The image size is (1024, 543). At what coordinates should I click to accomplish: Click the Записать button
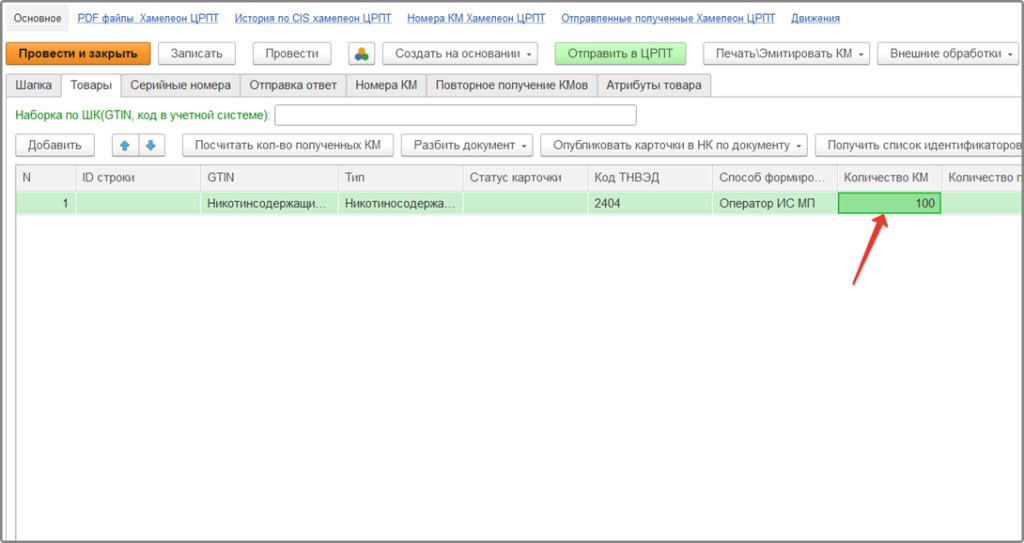[x=197, y=54]
